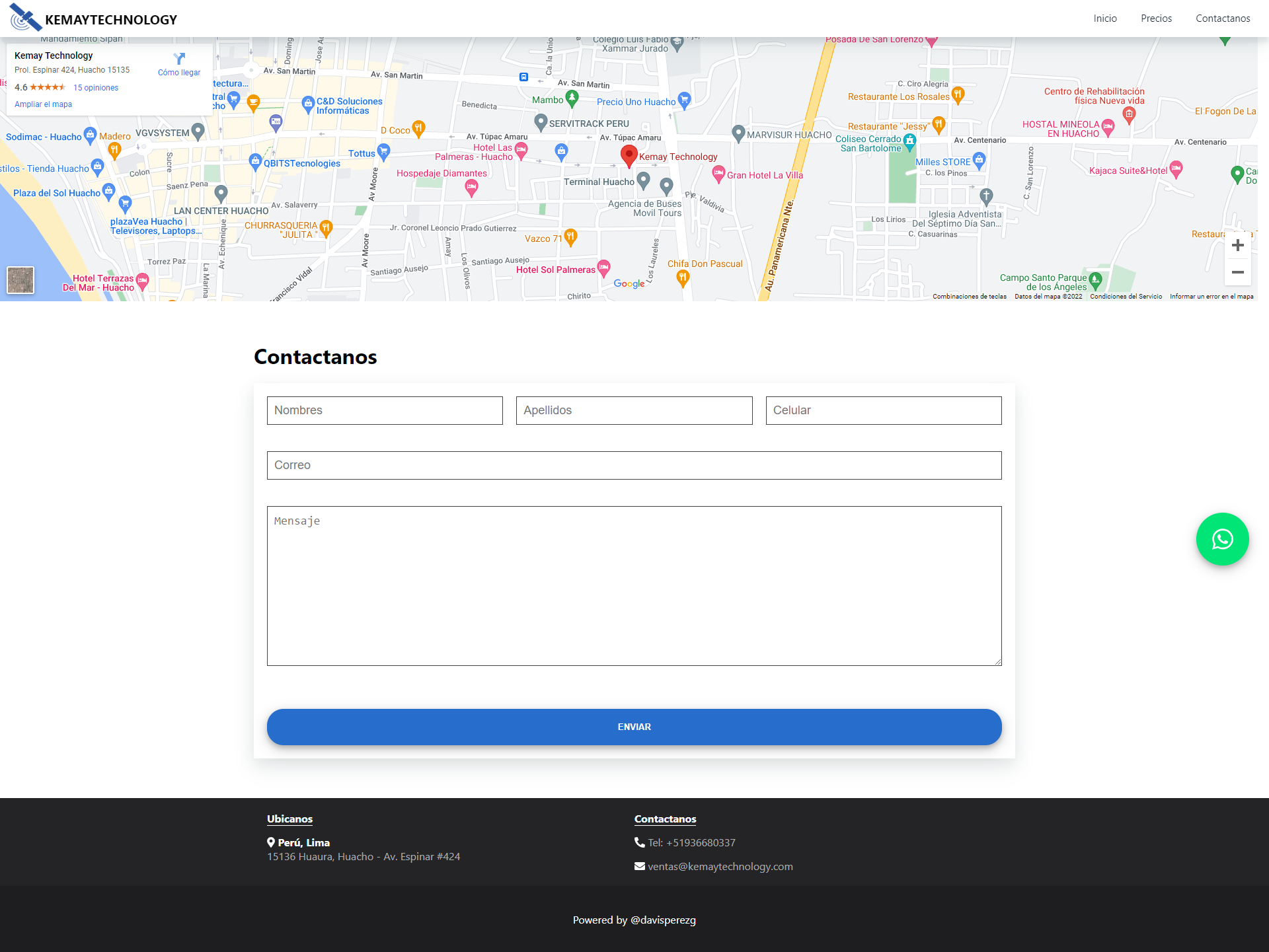Viewport: 1269px width, 952px height.
Task: Click the map zoom in plus icon
Action: (x=1237, y=245)
